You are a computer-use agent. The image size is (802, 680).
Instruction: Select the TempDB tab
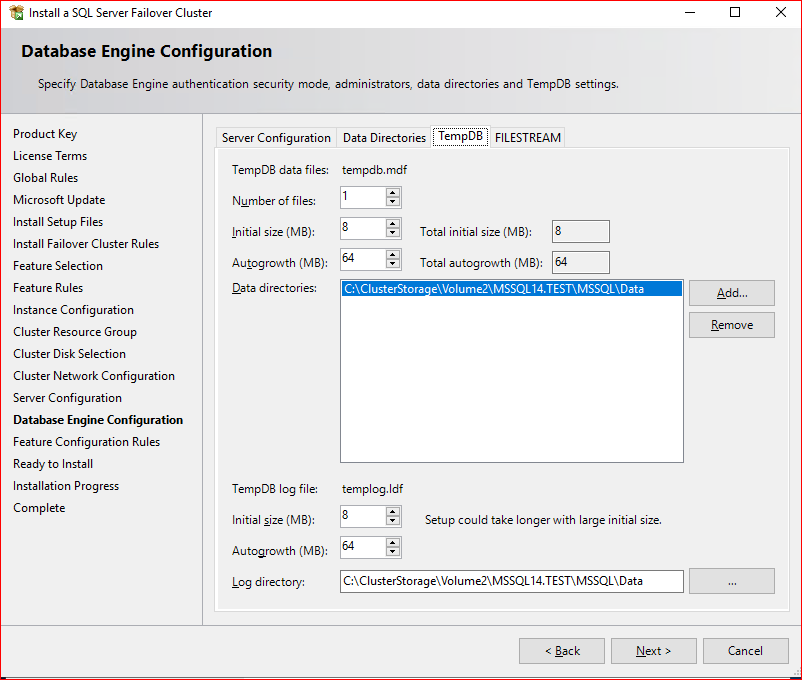pos(460,136)
